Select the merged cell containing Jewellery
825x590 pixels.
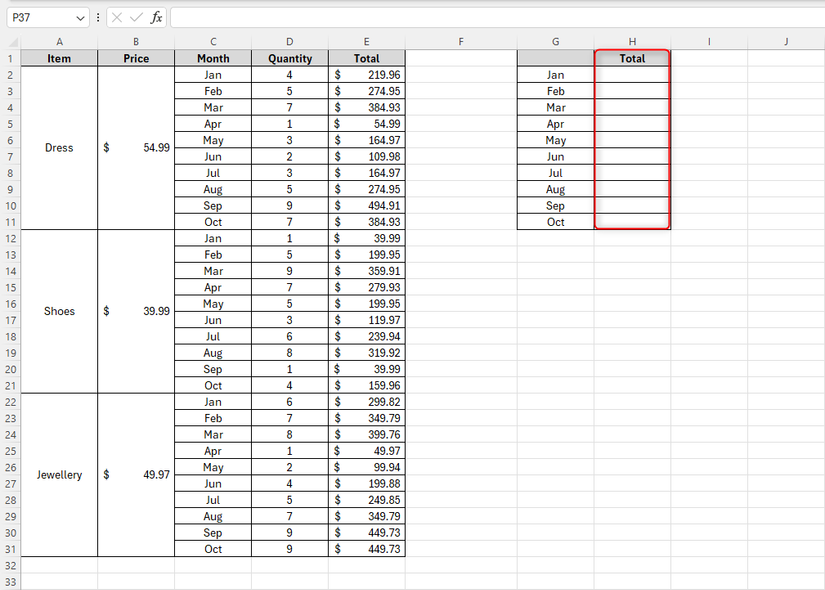59,475
